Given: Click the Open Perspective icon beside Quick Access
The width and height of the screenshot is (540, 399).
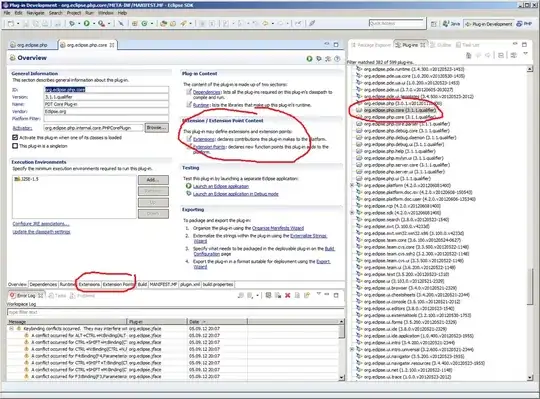Looking at the screenshot, I should coord(434,24).
